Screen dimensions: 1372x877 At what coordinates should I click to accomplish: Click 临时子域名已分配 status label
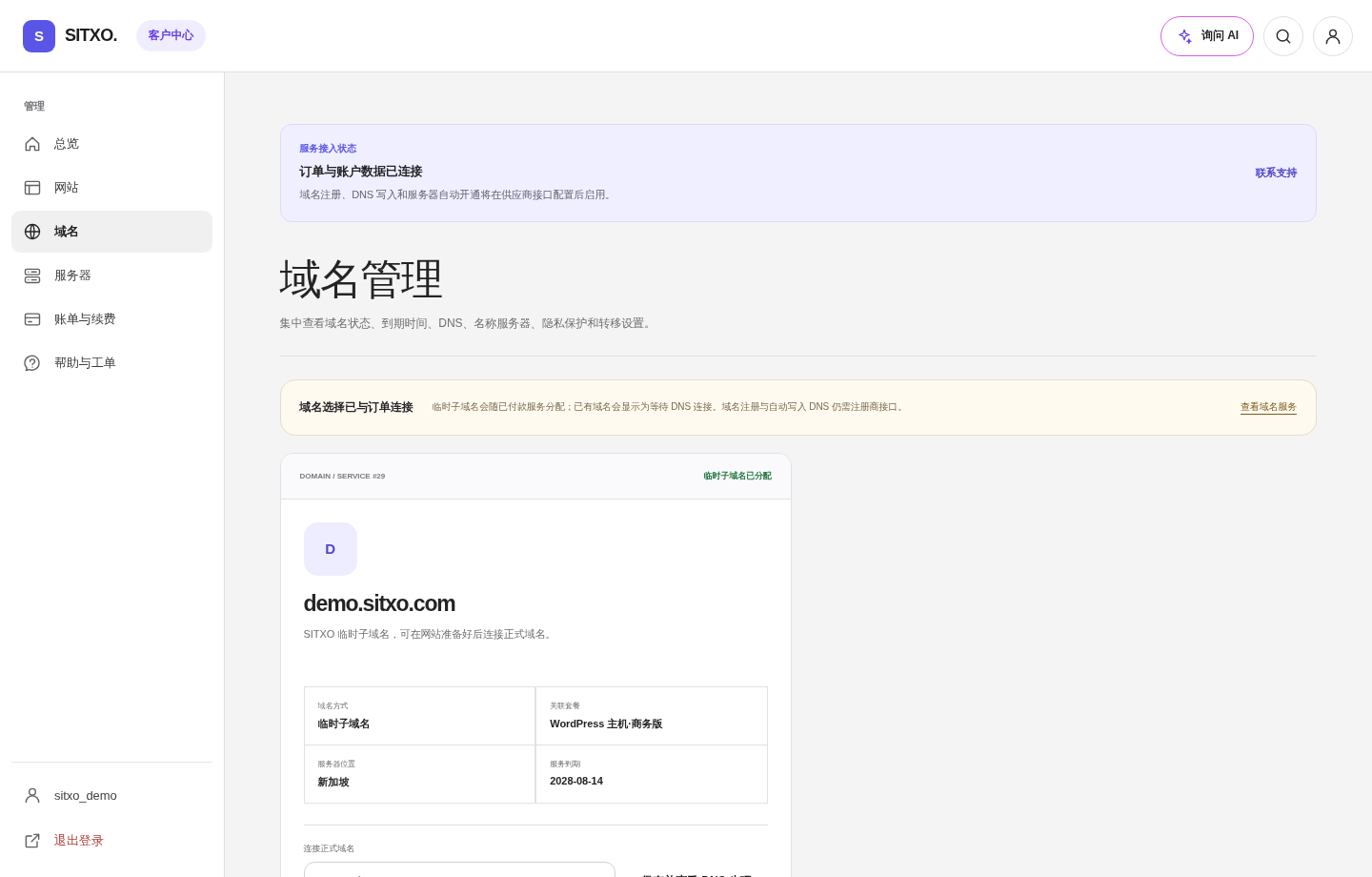[737, 476]
